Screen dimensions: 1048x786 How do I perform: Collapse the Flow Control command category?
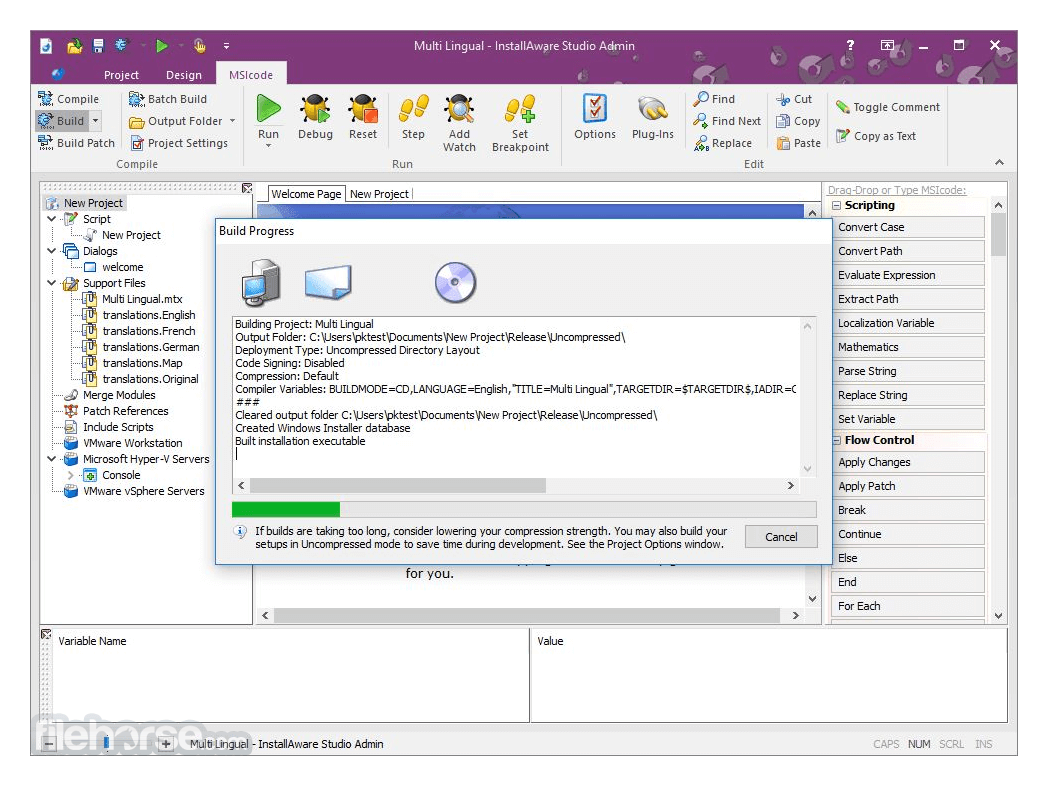coord(836,440)
